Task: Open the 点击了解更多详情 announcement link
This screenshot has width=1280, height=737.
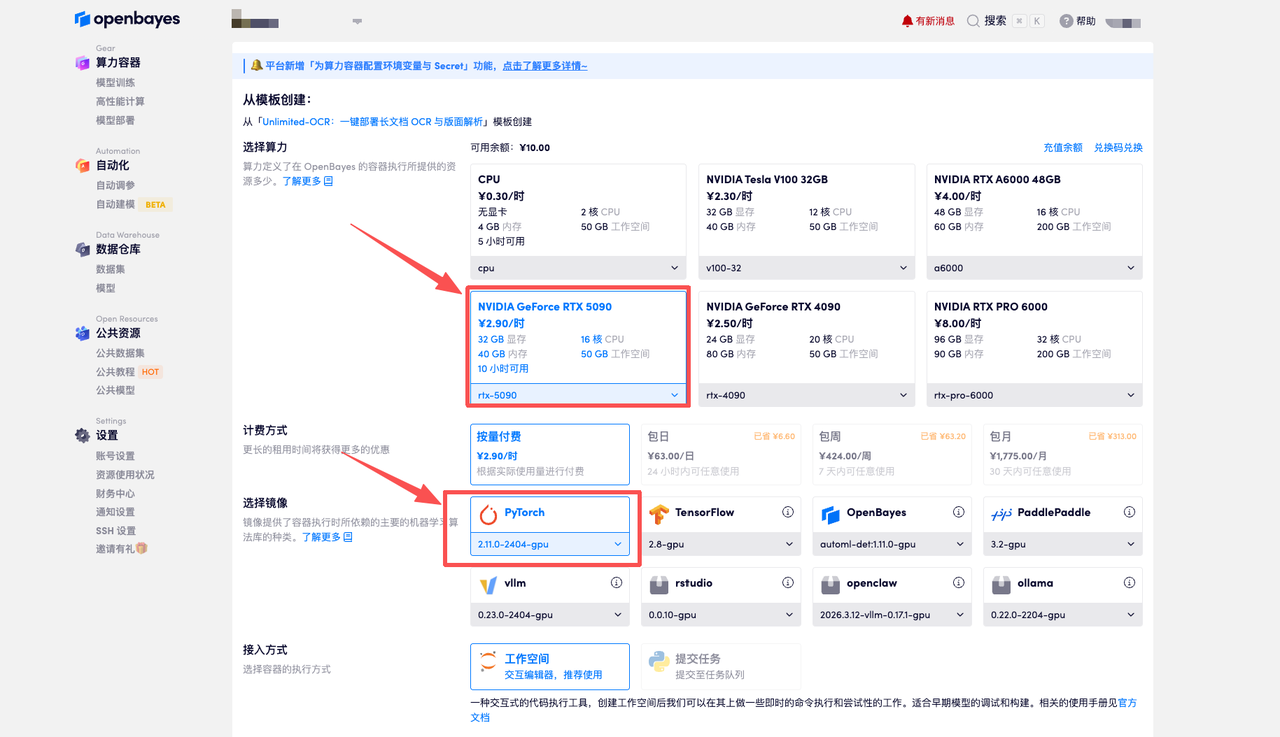Action: click(545, 66)
